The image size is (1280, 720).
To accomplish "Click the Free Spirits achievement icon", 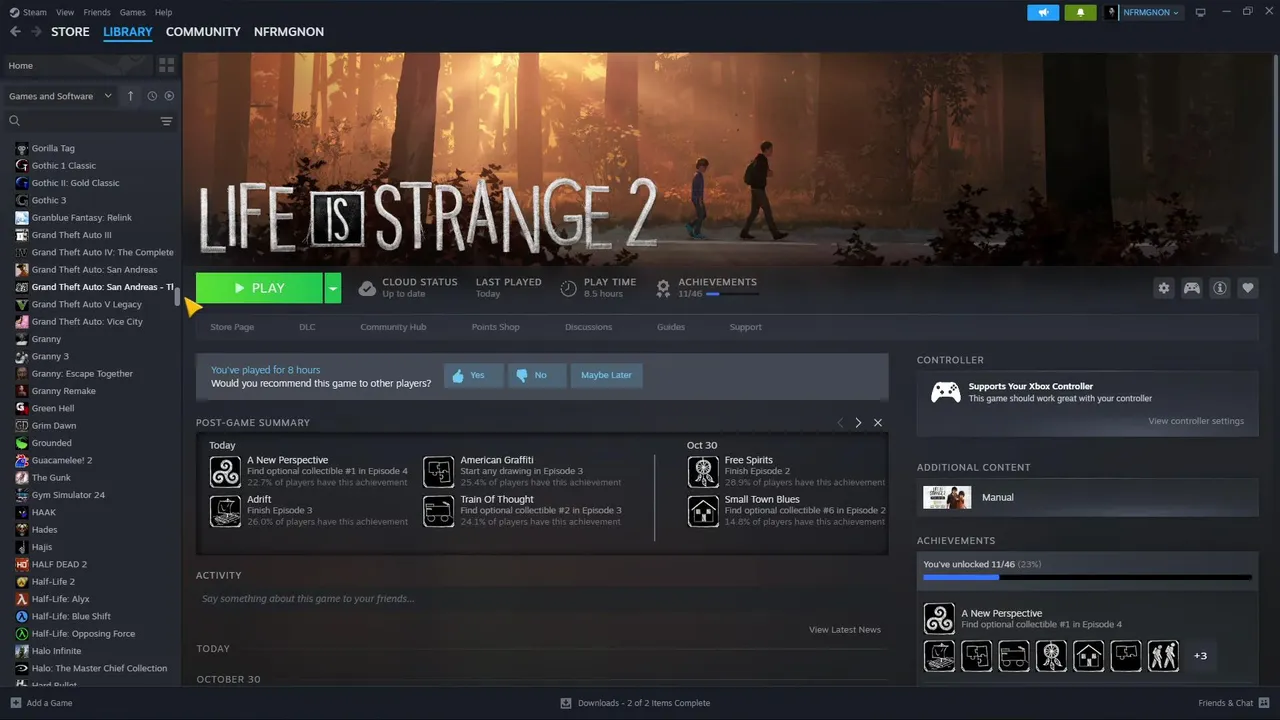I will [703, 472].
